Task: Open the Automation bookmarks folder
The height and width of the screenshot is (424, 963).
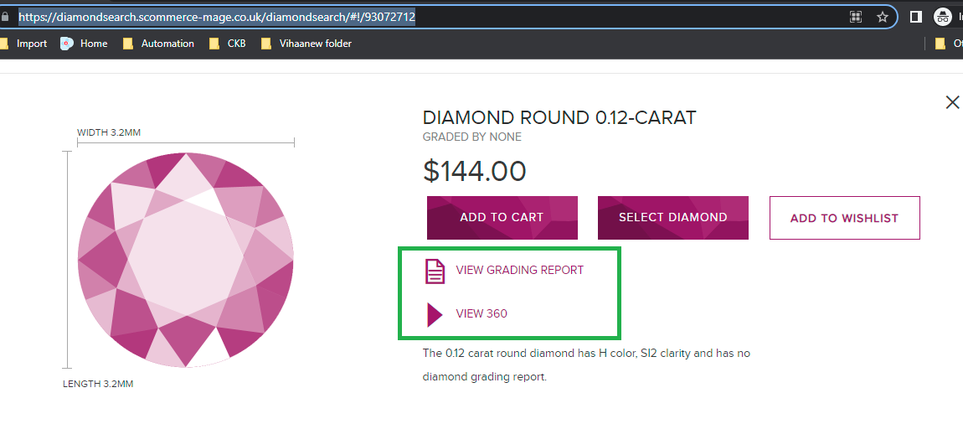Action: pos(158,44)
